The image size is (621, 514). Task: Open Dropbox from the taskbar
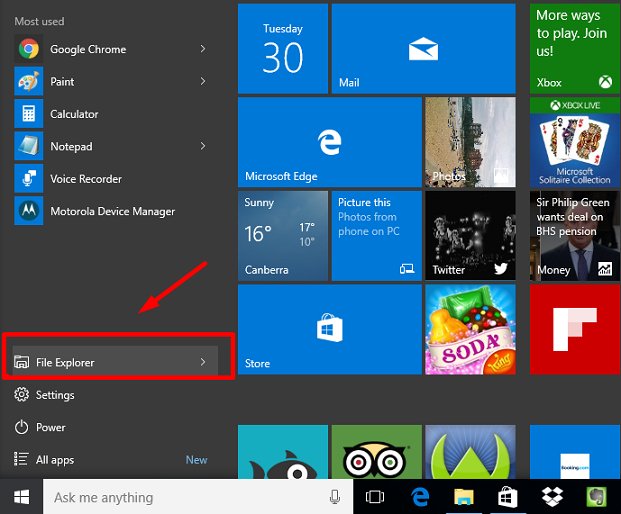point(551,497)
